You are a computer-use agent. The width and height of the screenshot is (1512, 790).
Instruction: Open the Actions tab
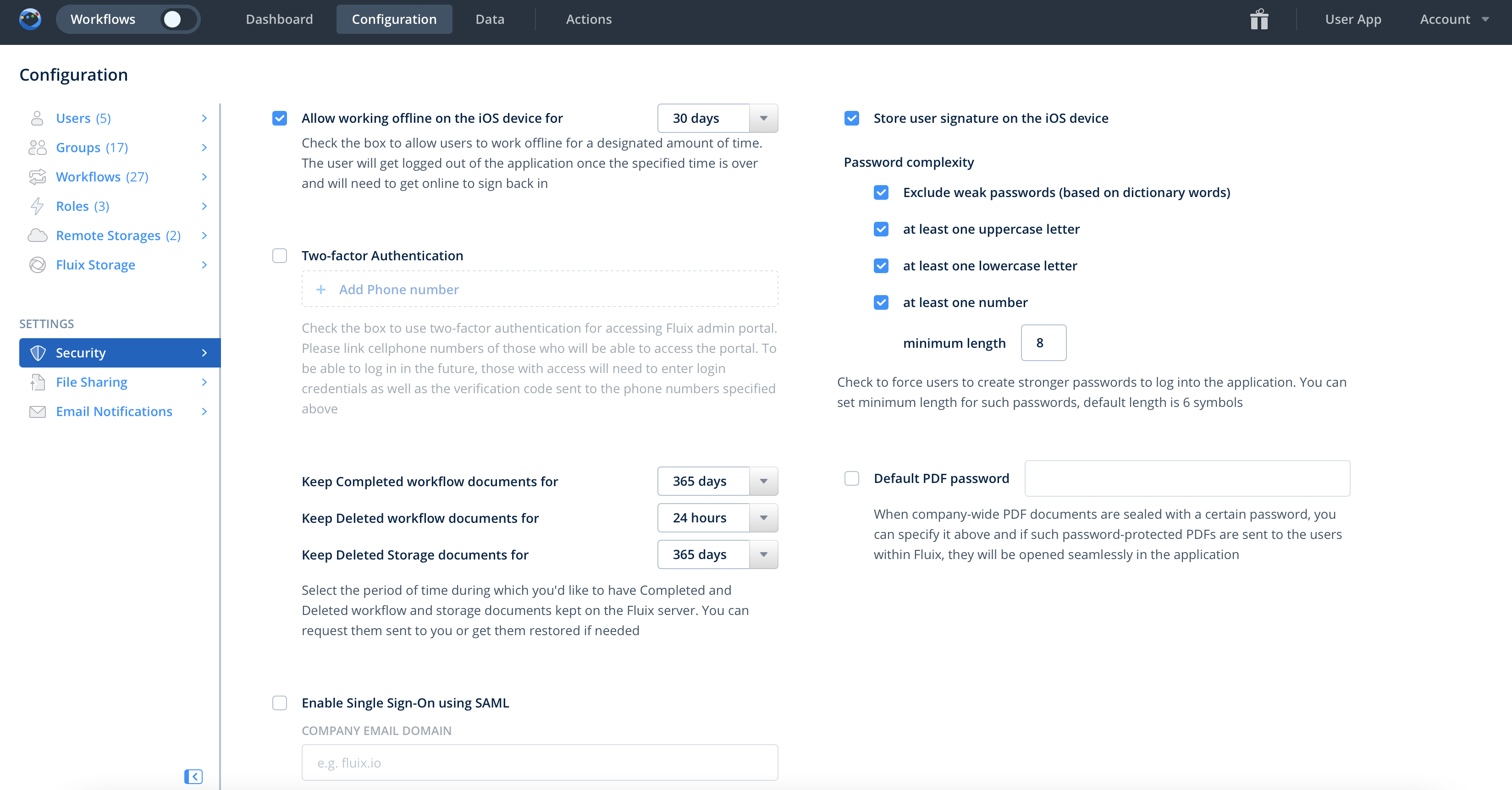[588, 19]
